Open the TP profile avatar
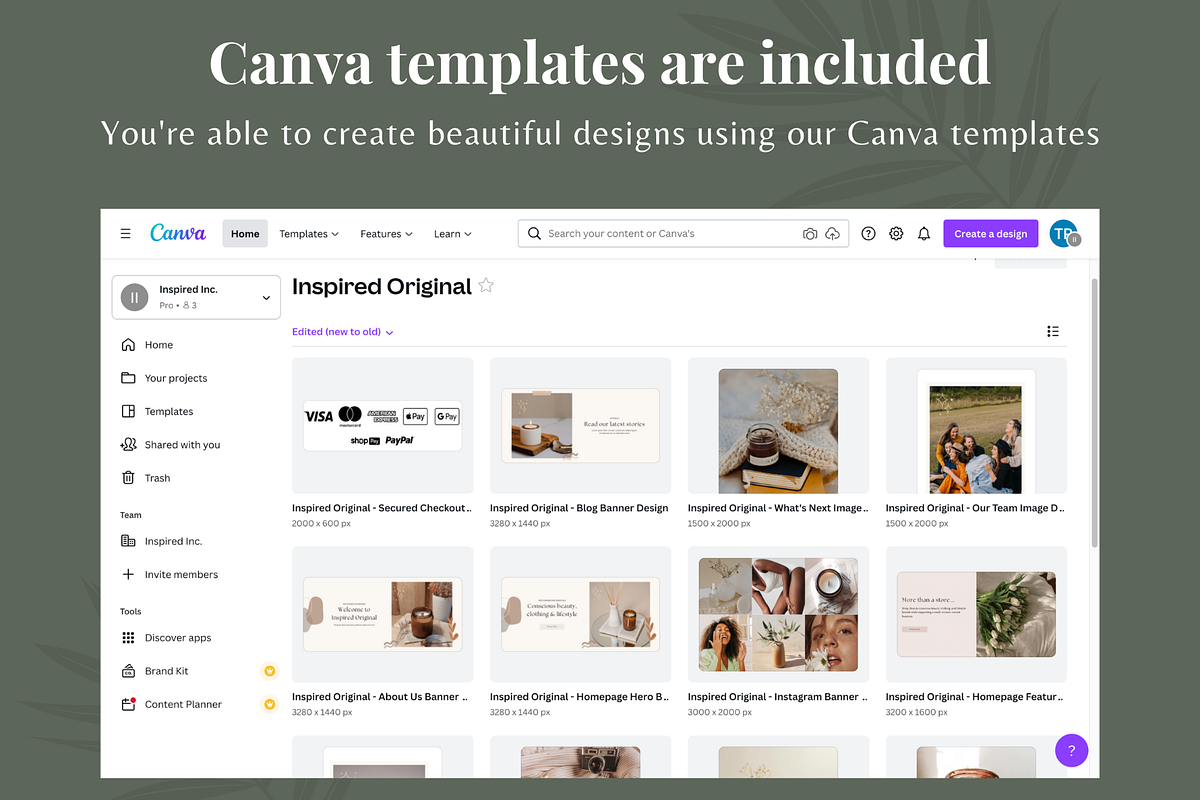1200x800 pixels. pyautogui.click(x=1063, y=233)
